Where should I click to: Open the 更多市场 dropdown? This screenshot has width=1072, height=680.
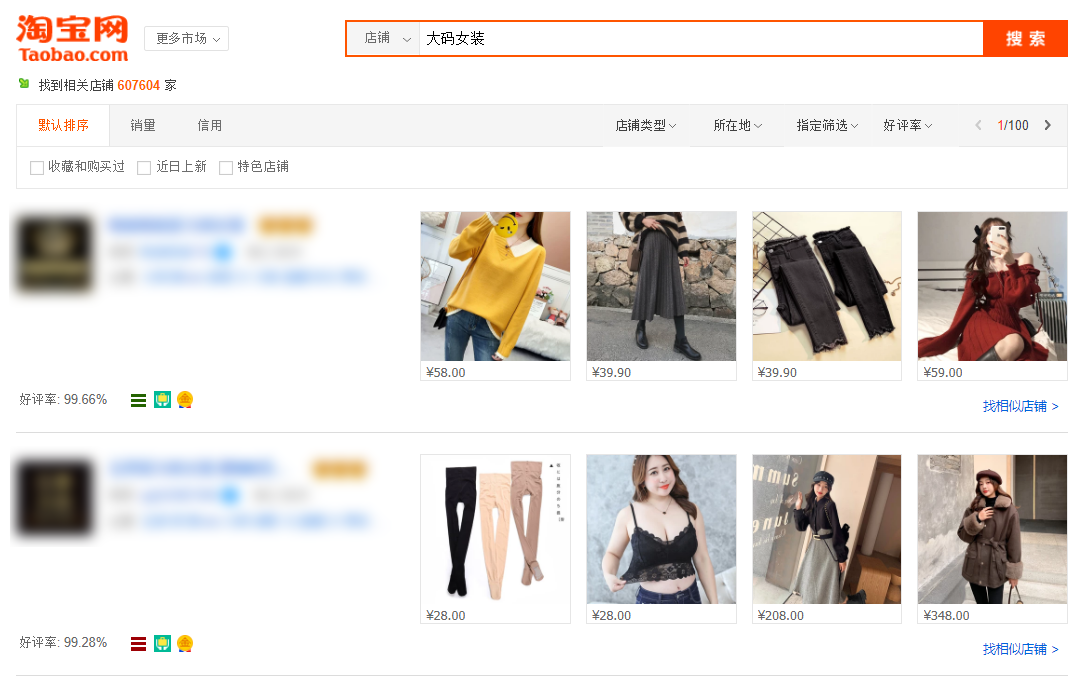pos(187,38)
